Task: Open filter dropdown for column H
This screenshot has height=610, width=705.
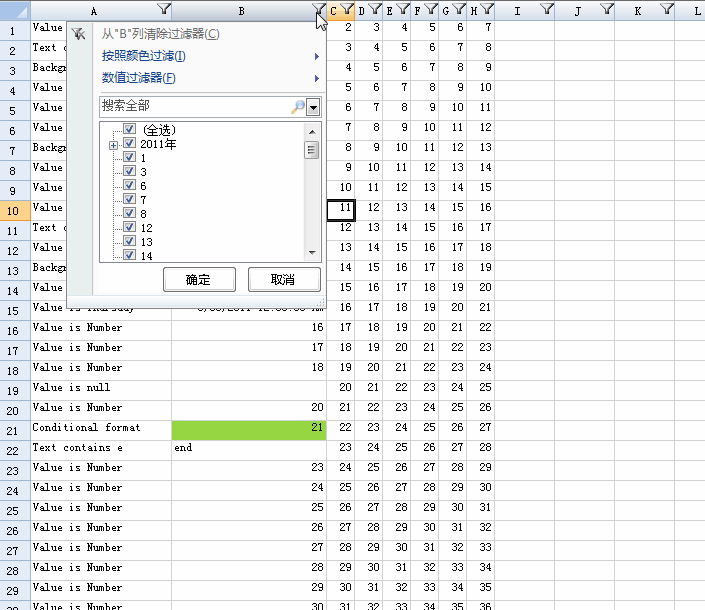Action: (x=487, y=9)
